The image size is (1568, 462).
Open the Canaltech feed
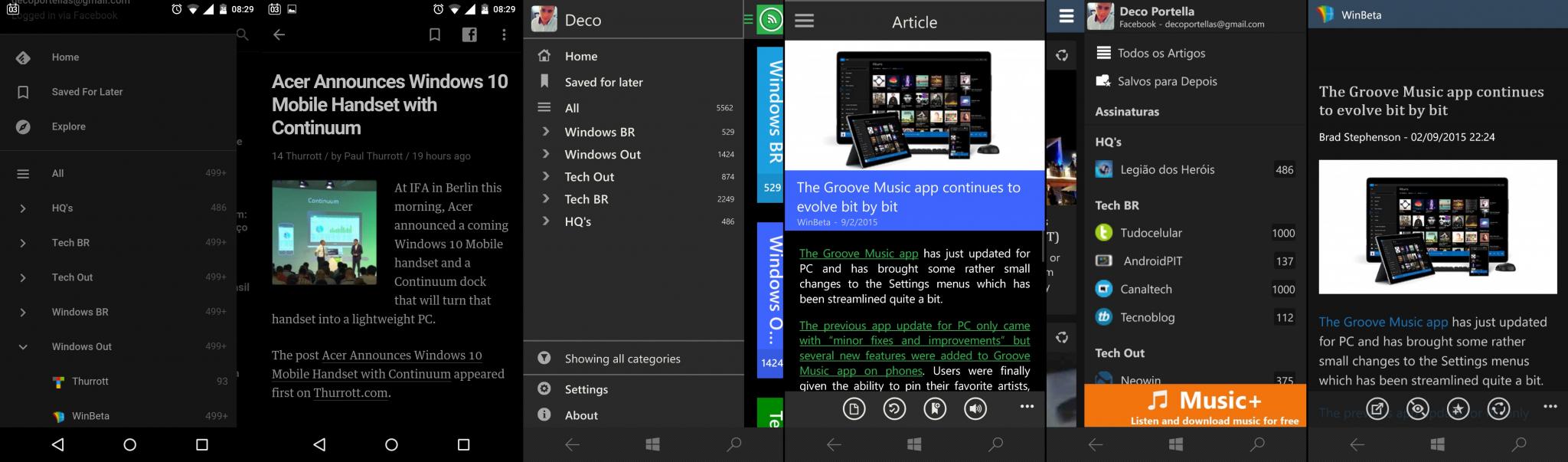point(1195,290)
